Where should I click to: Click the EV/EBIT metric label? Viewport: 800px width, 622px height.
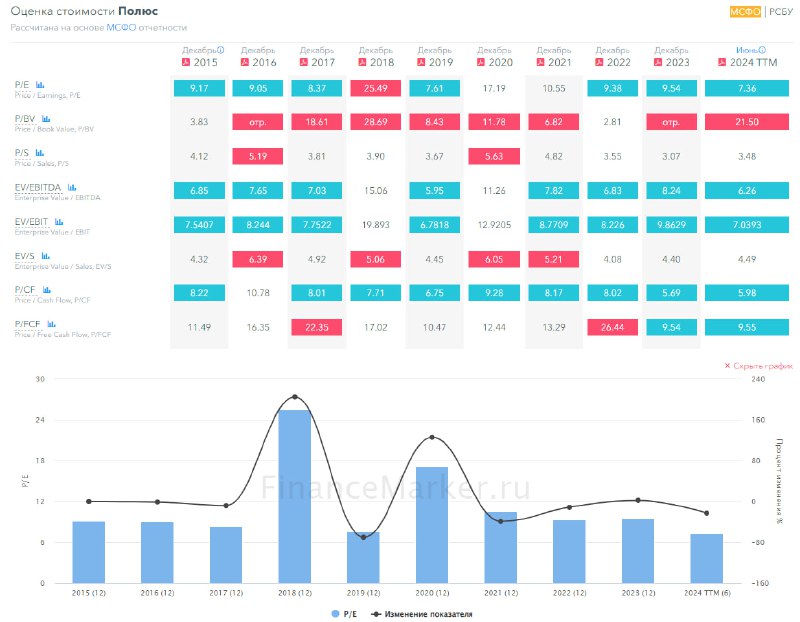coord(32,221)
